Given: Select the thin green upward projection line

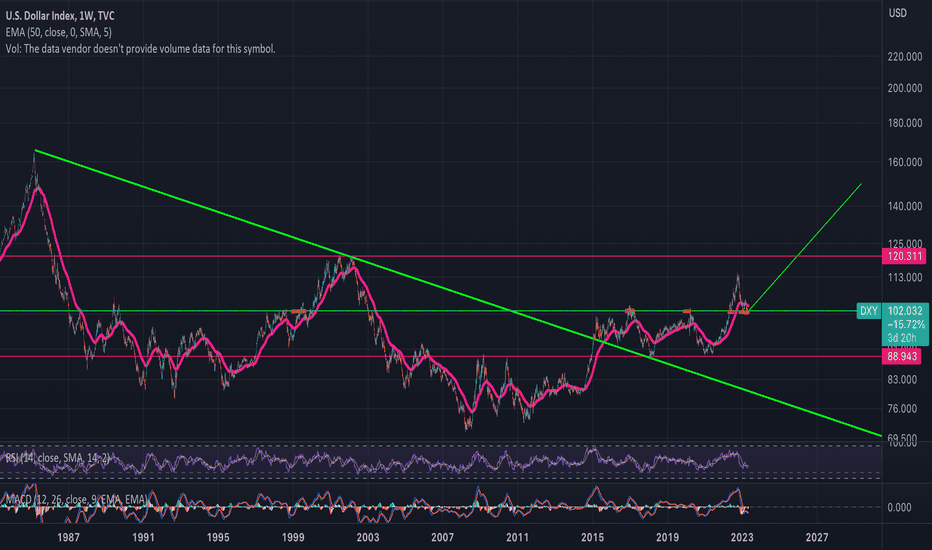Looking at the screenshot, I should [x=805, y=247].
